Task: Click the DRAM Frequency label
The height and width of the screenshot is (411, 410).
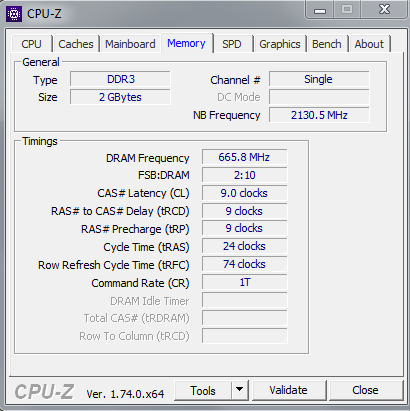Action: (x=148, y=158)
